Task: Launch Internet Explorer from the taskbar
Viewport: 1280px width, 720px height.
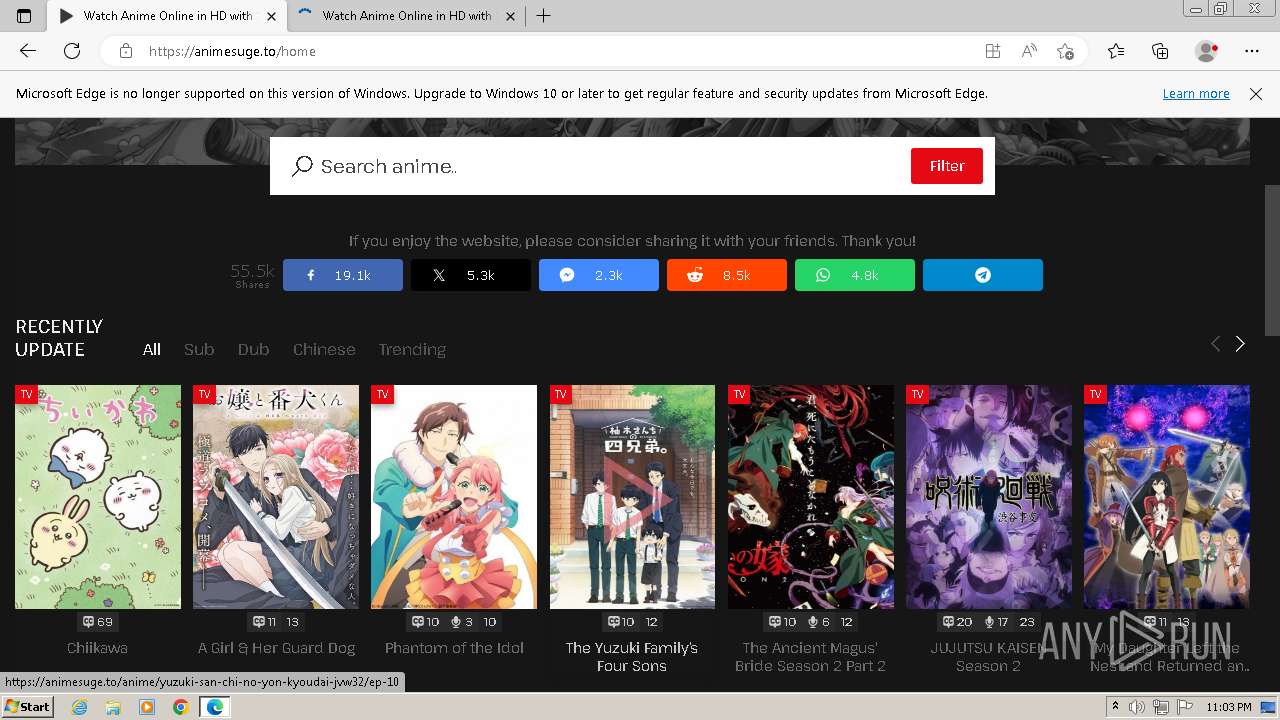Action: (x=80, y=707)
